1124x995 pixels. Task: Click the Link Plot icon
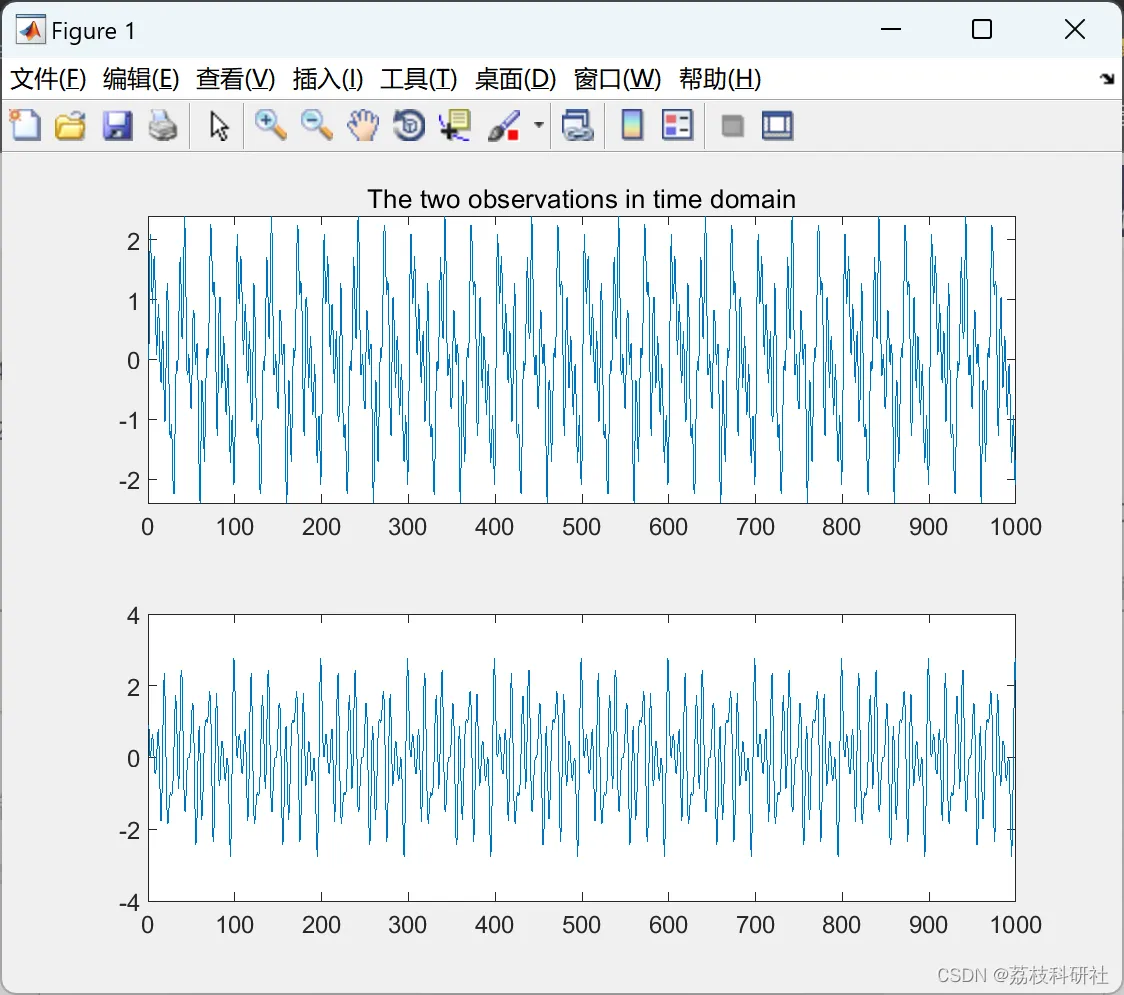[577, 126]
